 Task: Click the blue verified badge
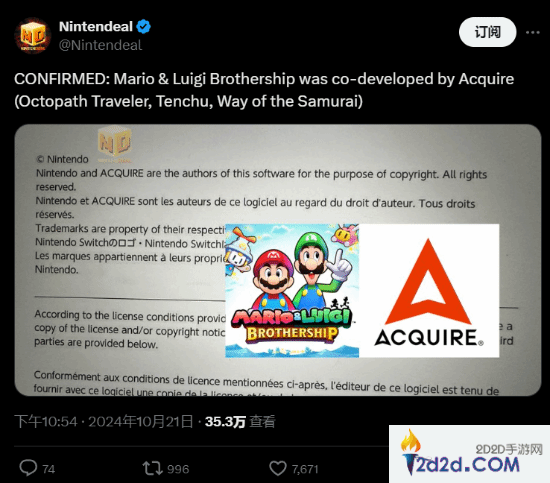[x=143, y=27]
